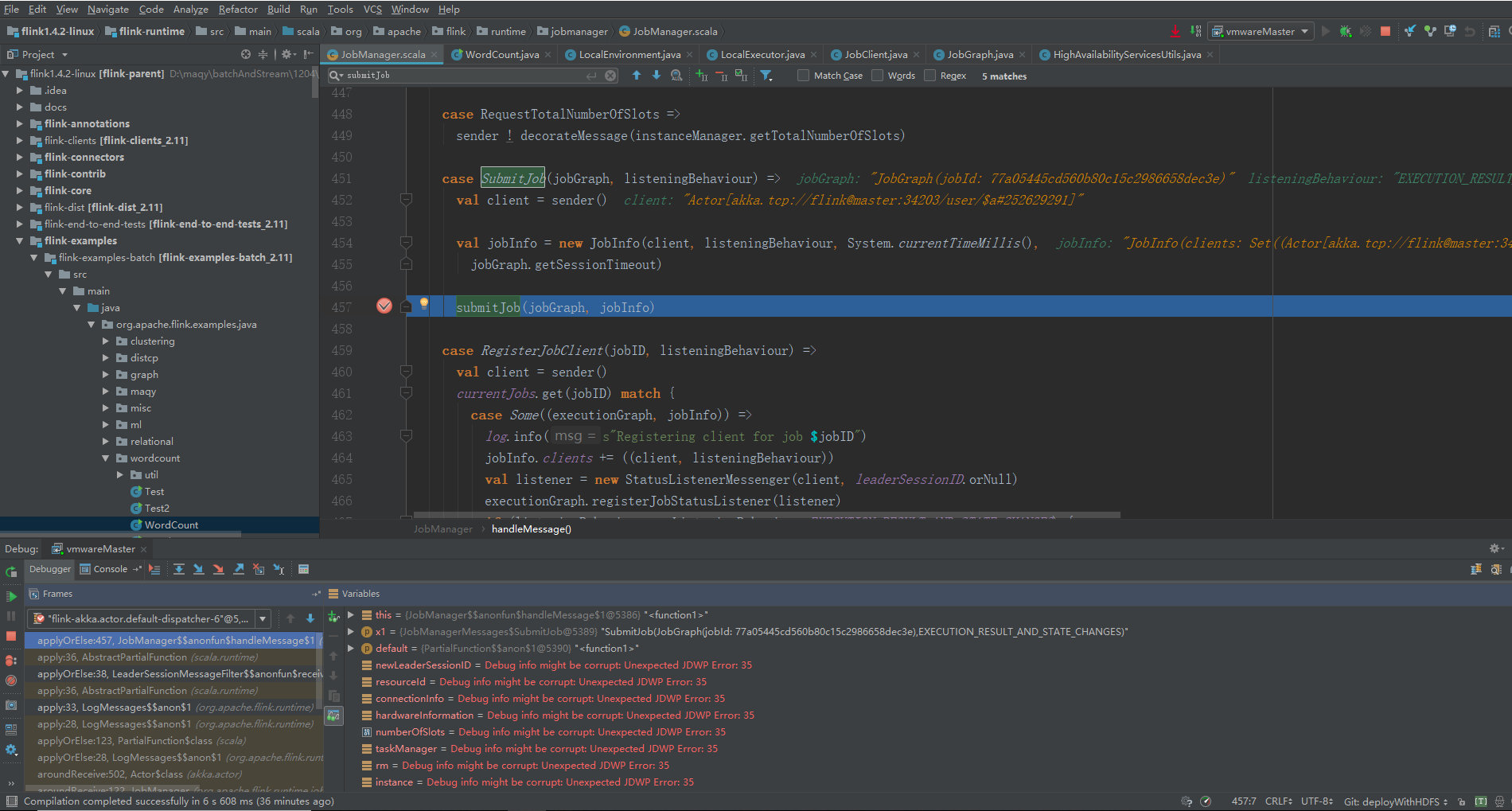The image size is (1512, 811).
Task: Stop vmwareMaster with the red square in top toolbar
Action: point(1385,31)
